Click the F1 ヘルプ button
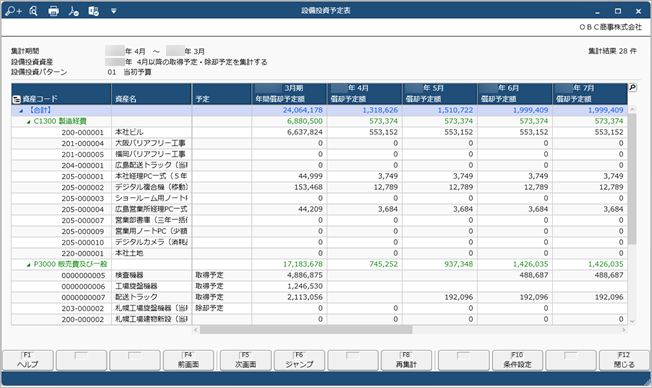The width and height of the screenshot is (652, 388). (x=28, y=360)
